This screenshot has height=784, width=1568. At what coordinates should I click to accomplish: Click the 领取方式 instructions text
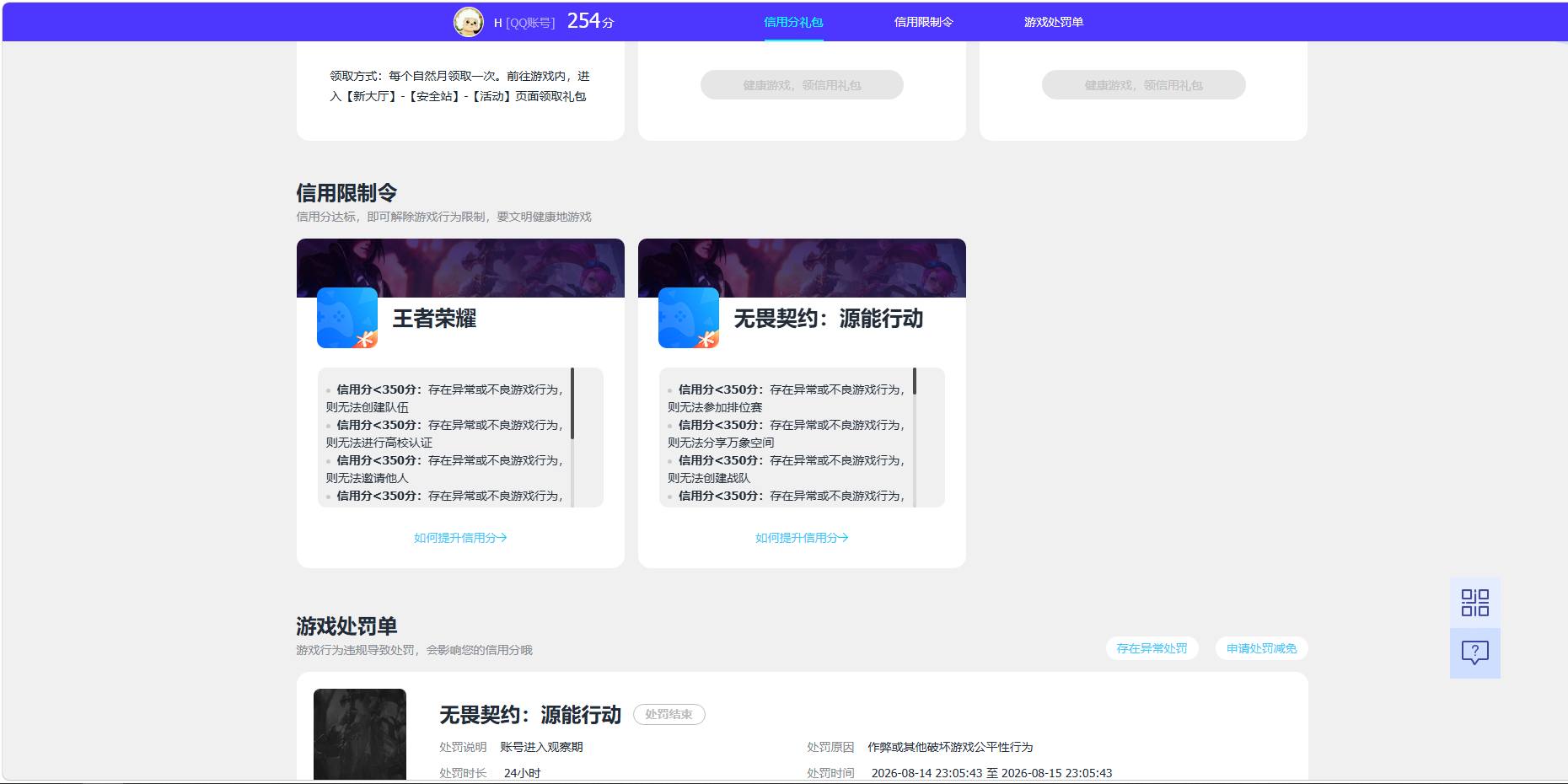[459, 86]
